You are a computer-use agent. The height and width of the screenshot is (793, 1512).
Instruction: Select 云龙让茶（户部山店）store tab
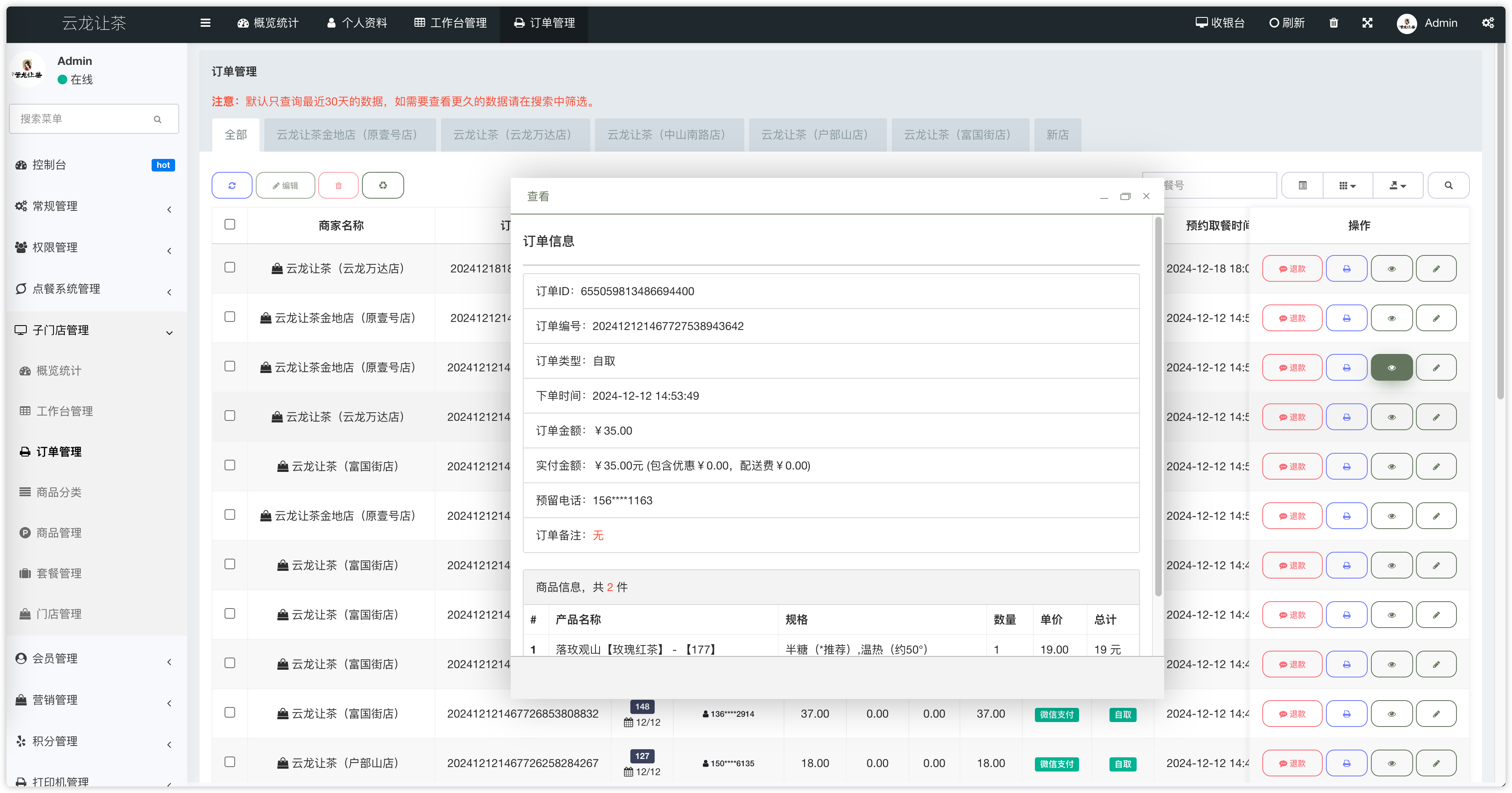pos(818,135)
